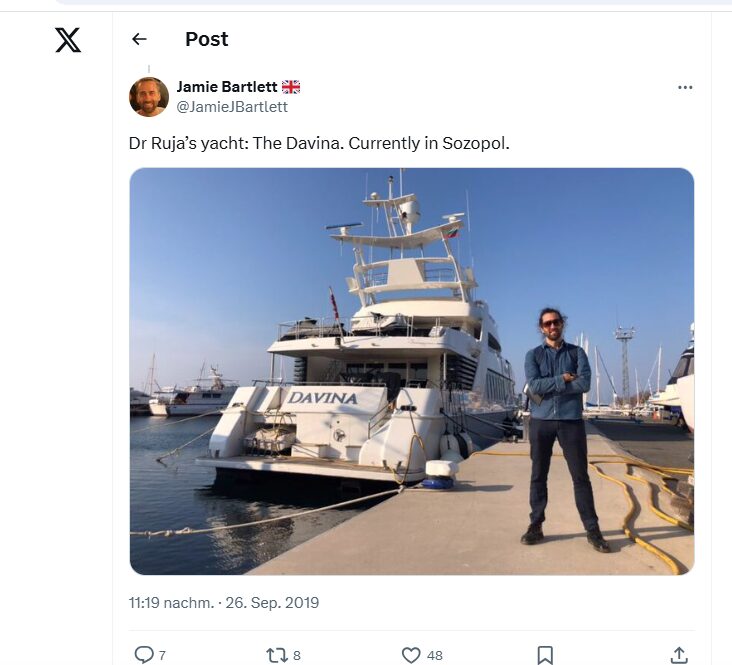Click the 26. Sep. 2019 date
Image resolution: width=732 pixels, height=665 pixels.
(273, 603)
